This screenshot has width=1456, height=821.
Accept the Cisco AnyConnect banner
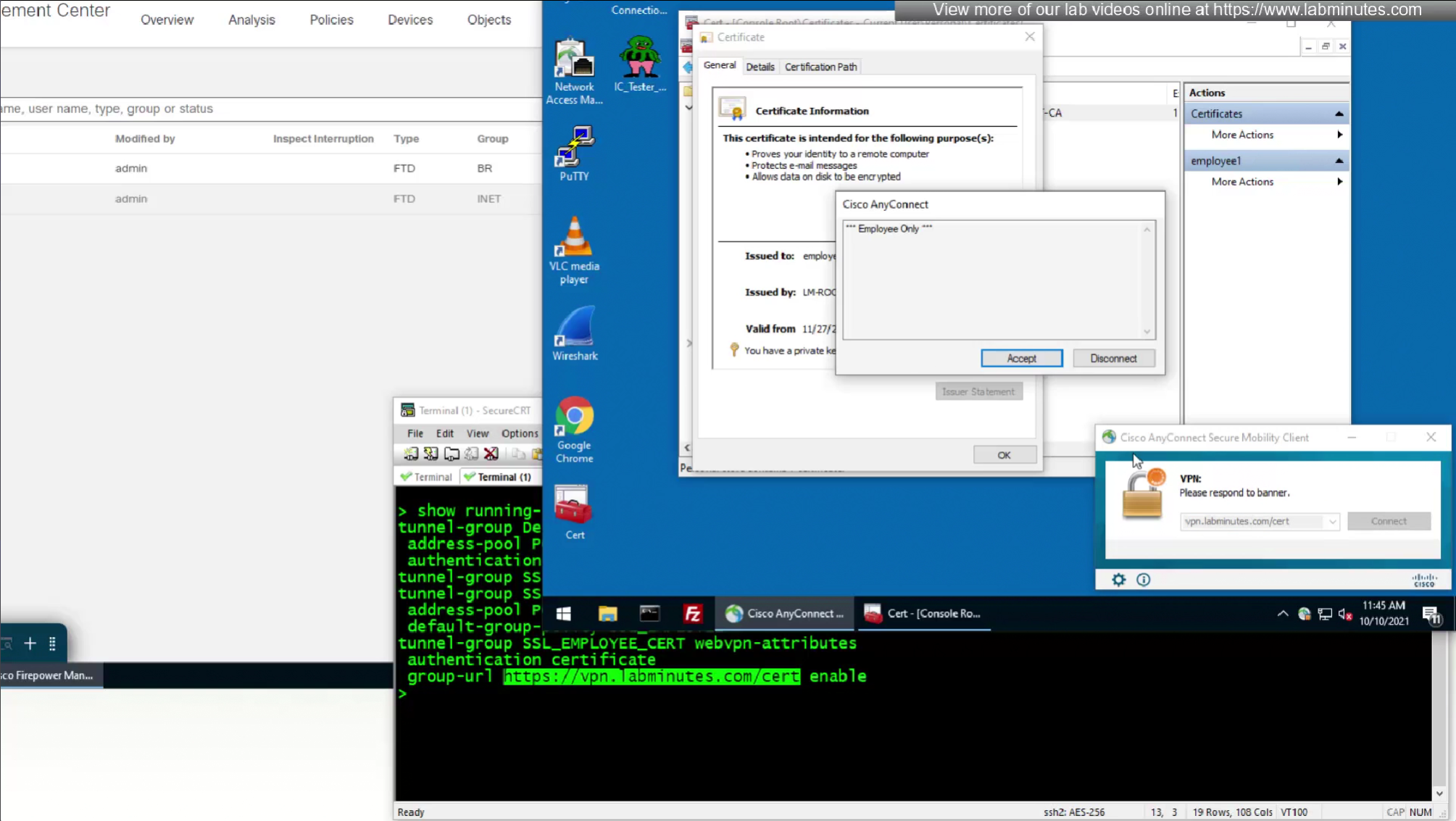pyautogui.click(x=1020, y=359)
